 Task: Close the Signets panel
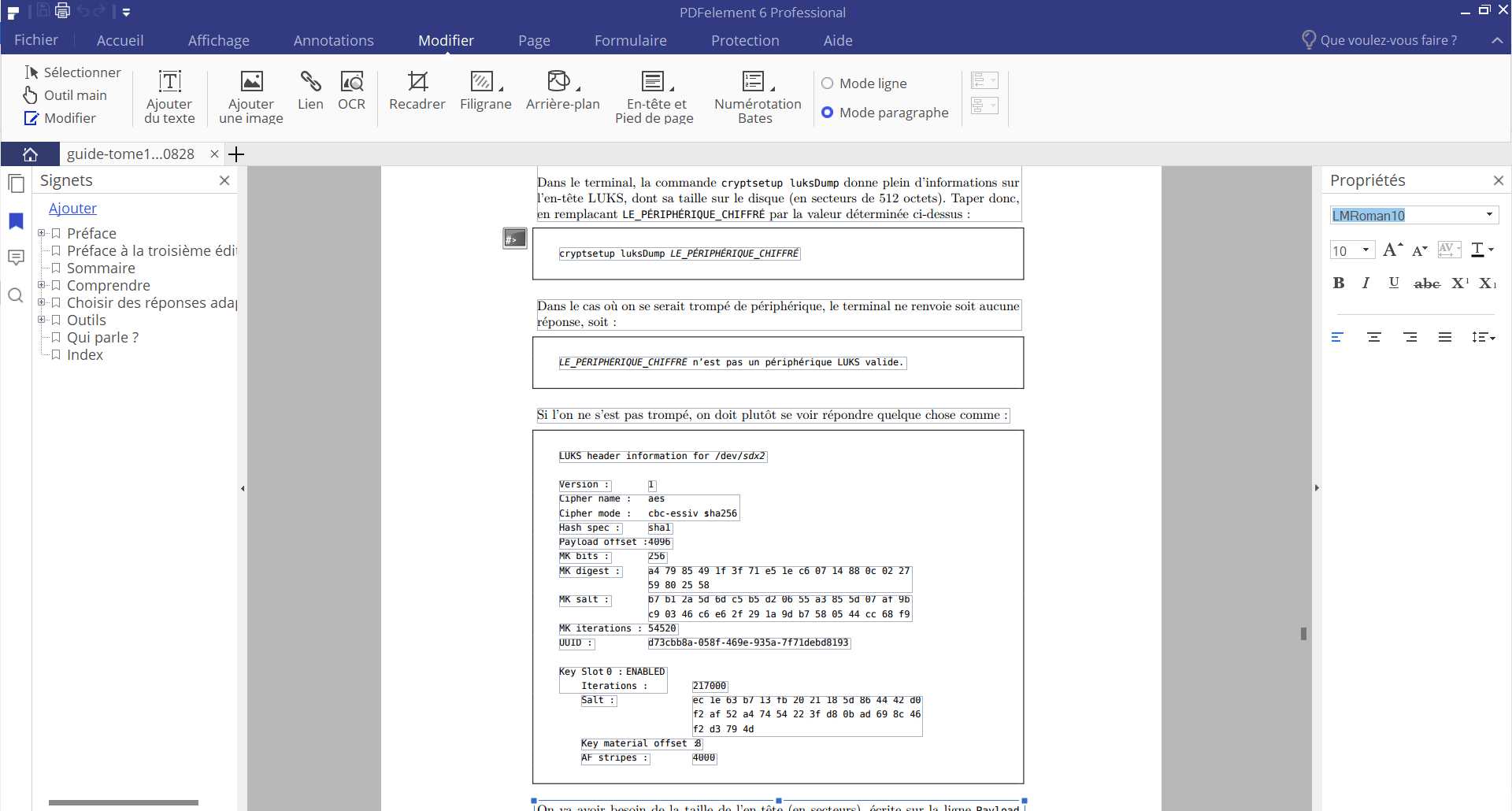tap(224, 180)
